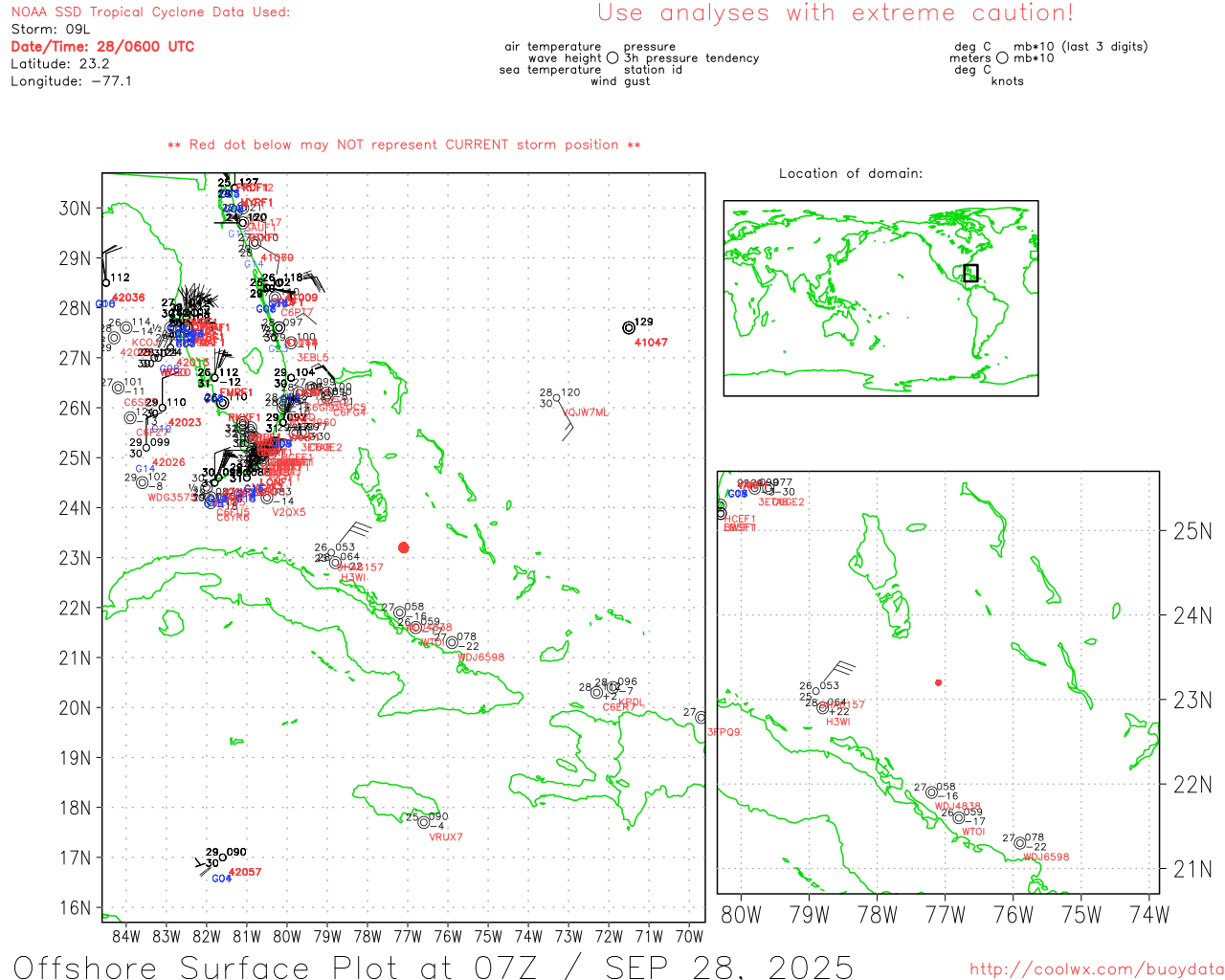Click WTOI station label in inset map
This screenshot has height=980, width=1225.
[x=973, y=832]
